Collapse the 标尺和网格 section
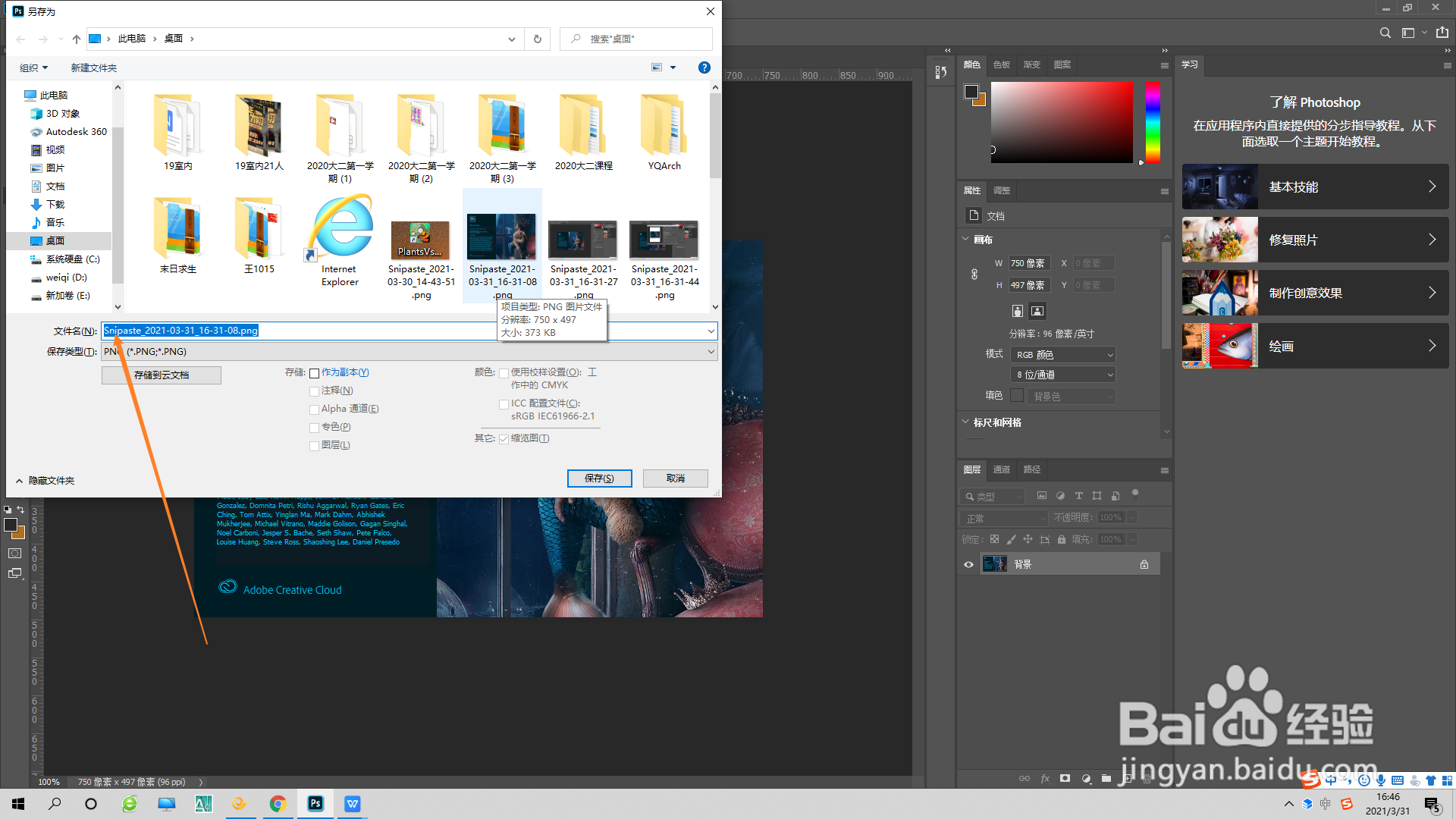The image size is (1456, 819). pos(965,422)
